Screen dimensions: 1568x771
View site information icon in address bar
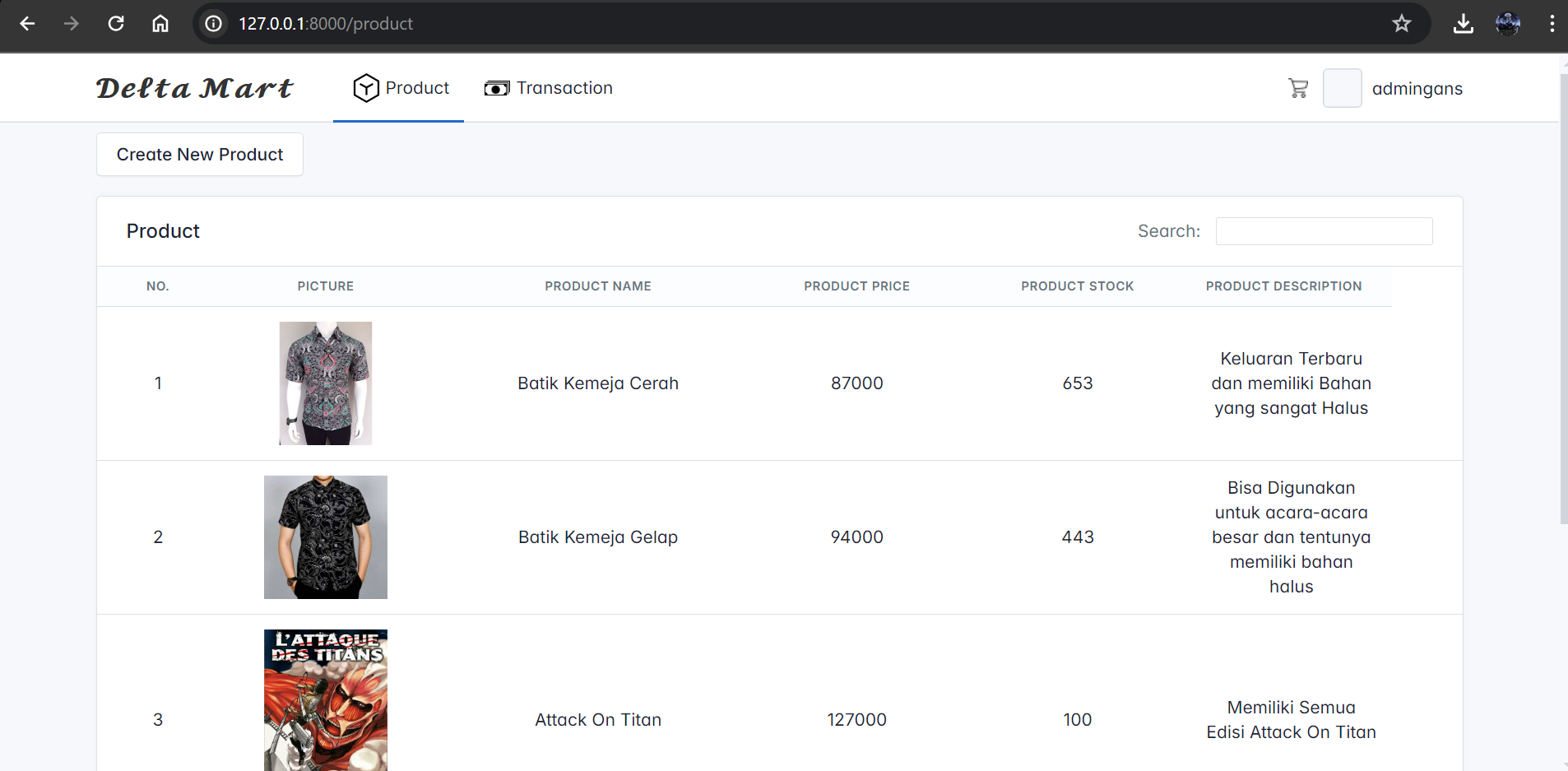click(214, 24)
